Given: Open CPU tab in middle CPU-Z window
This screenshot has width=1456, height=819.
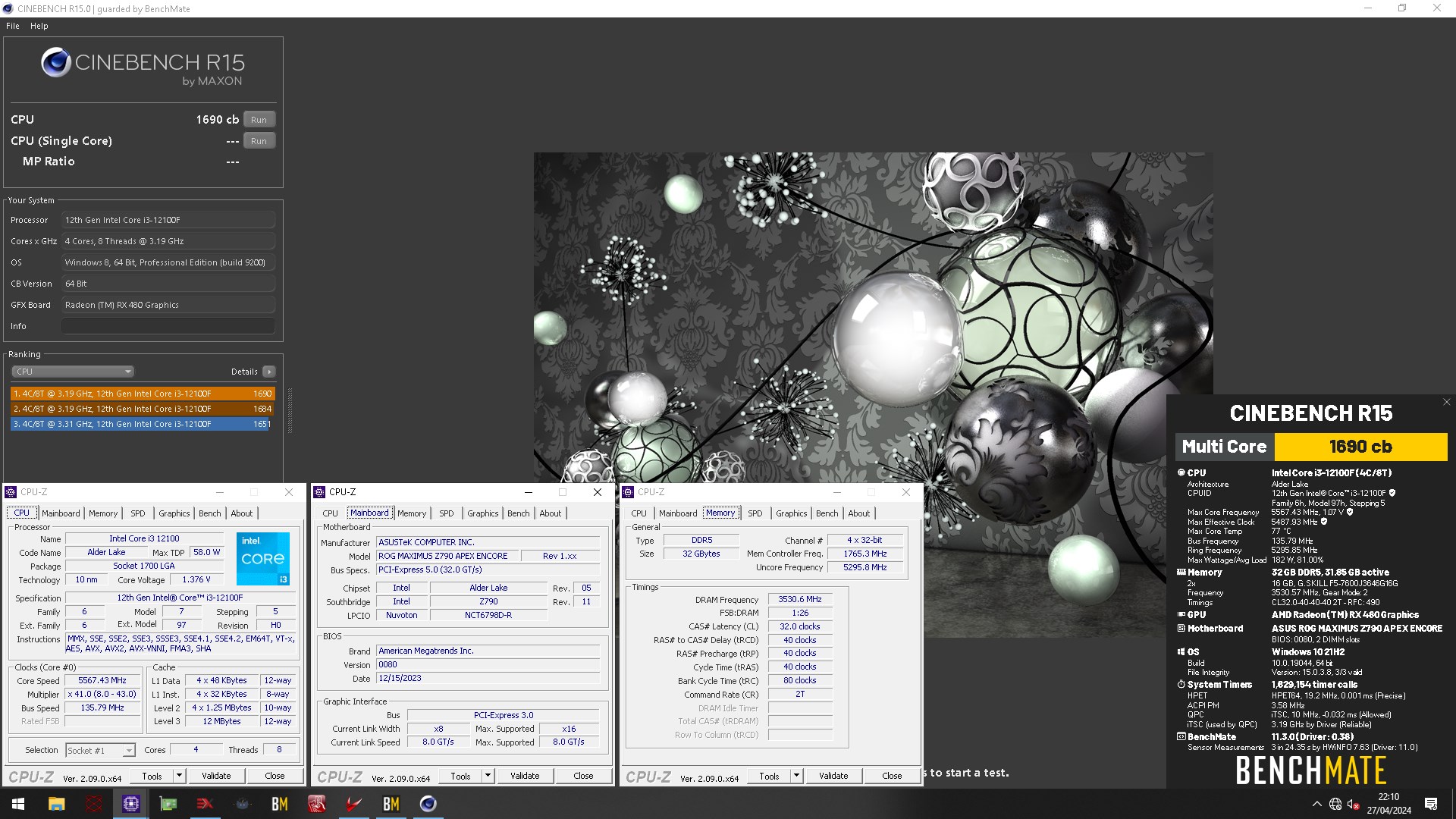Looking at the screenshot, I should click(331, 513).
